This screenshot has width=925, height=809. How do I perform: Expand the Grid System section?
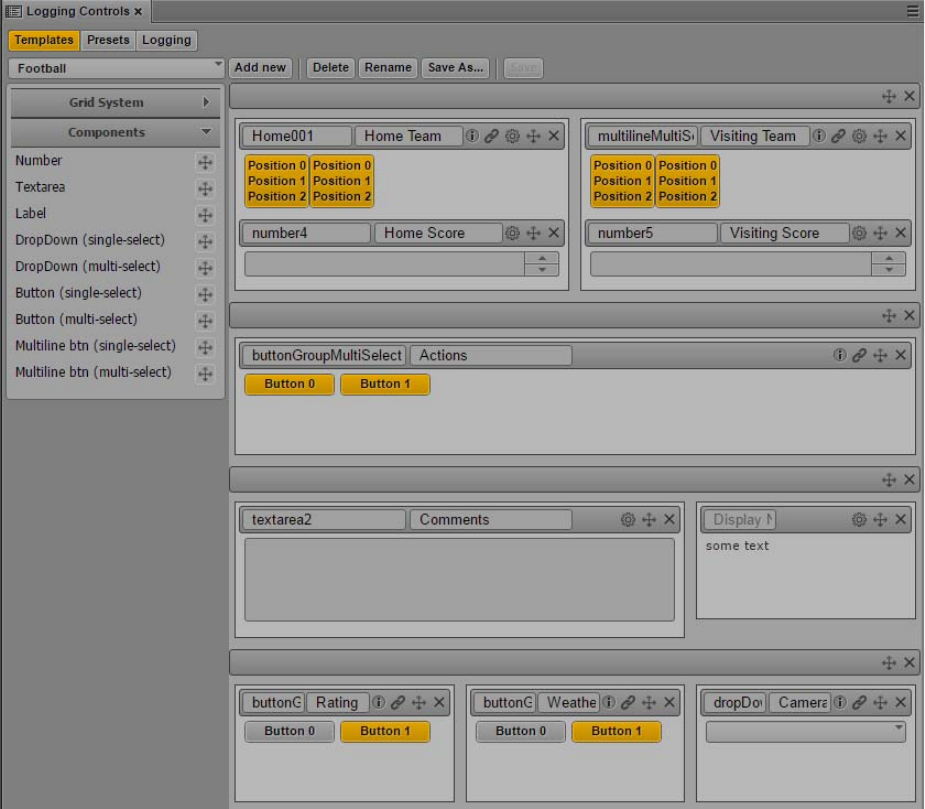click(116, 103)
